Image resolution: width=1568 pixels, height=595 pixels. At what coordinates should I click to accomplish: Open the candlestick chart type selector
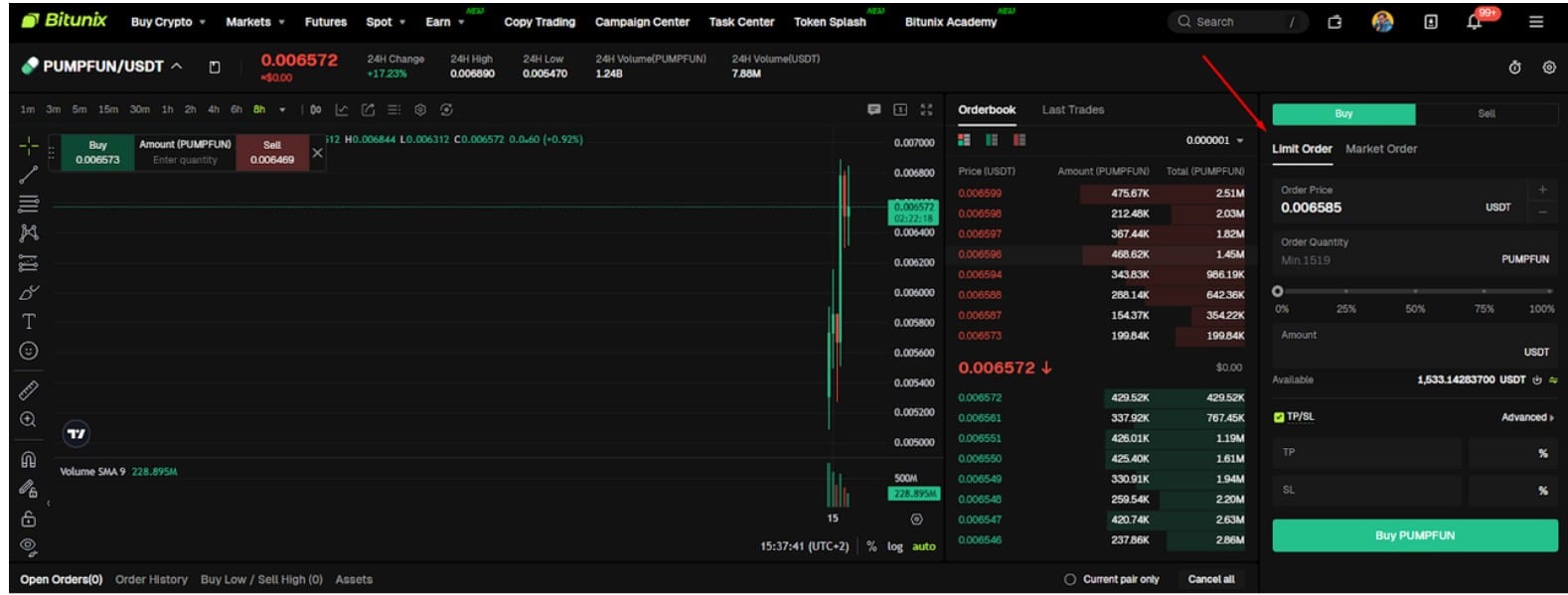tap(316, 110)
